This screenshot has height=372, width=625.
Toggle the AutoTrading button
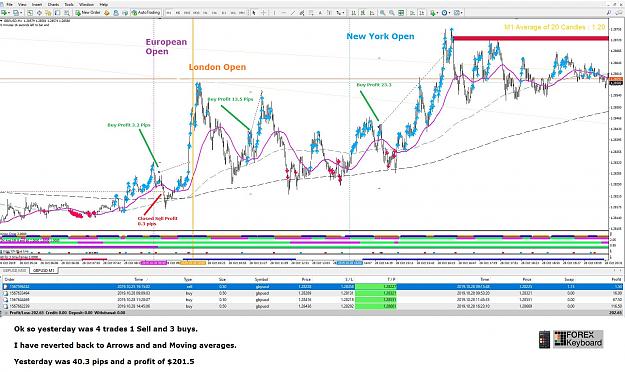[x=145, y=13]
